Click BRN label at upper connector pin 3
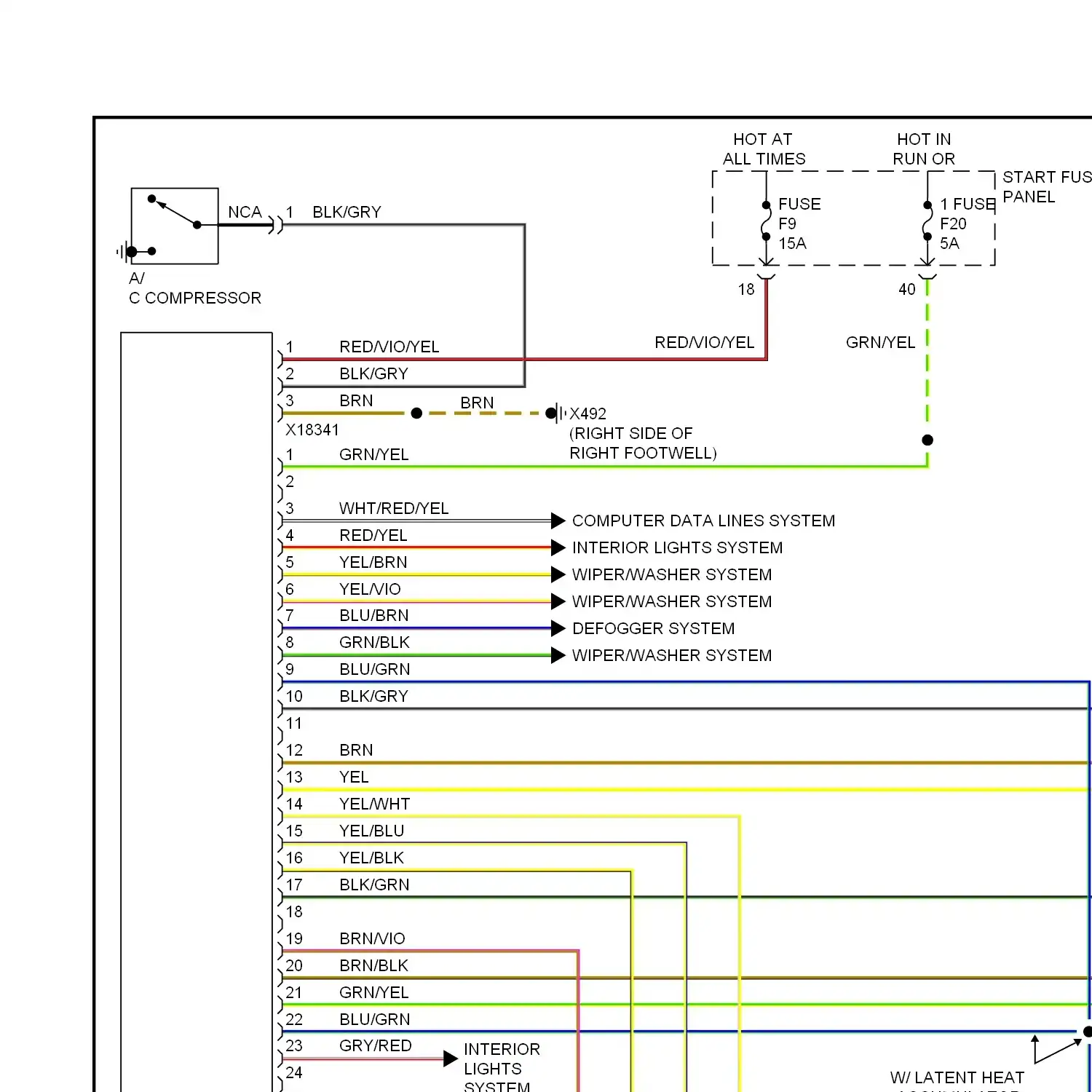Screen dimensions: 1092x1092 pyautogui.click(x=356, y=400)
